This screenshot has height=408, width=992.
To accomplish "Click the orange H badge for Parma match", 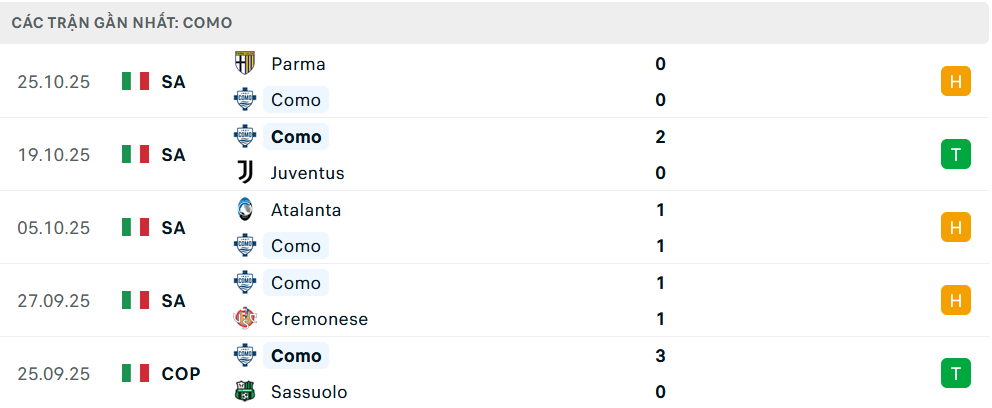I will click(955, 81).
